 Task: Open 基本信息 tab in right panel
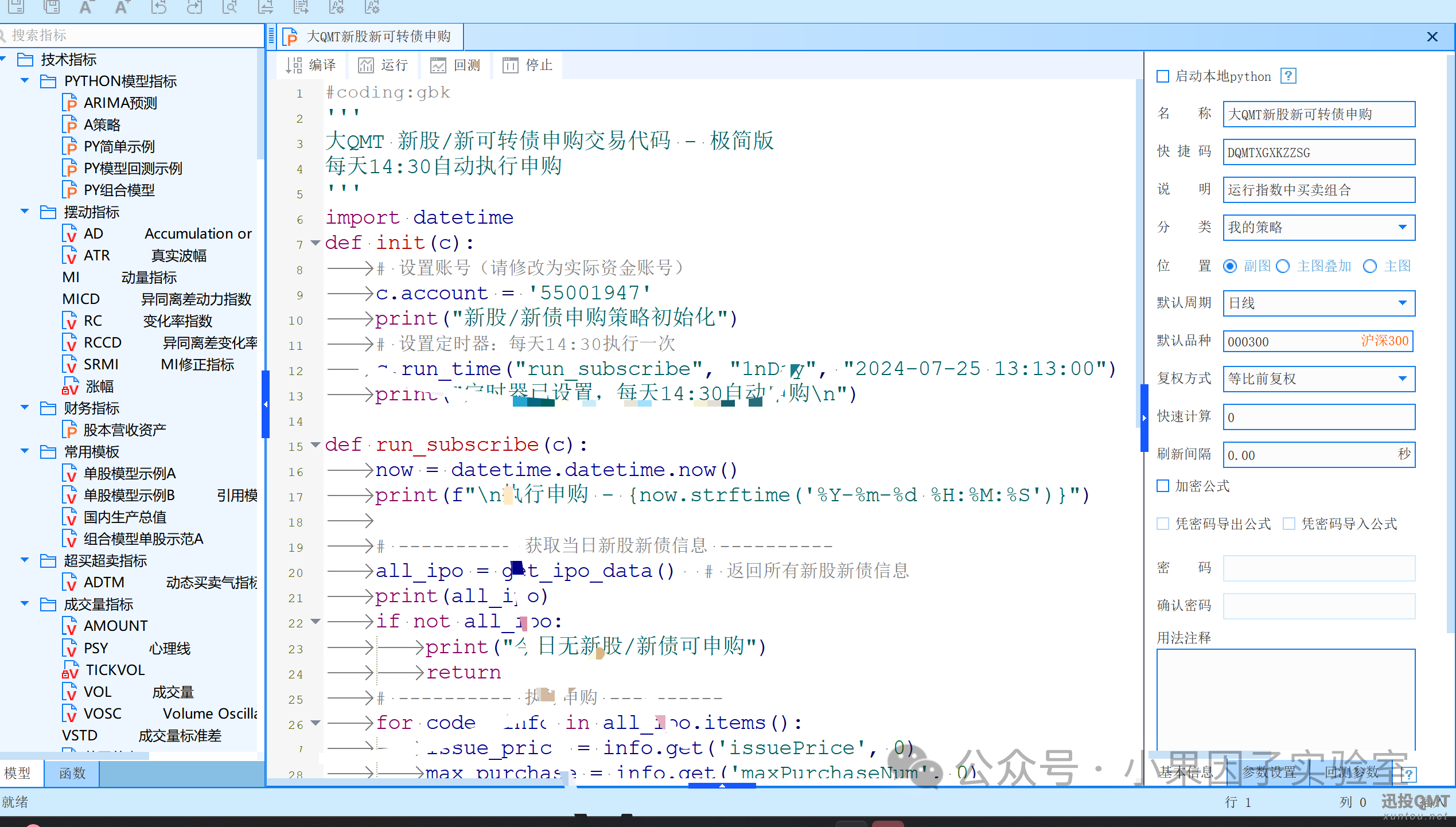click(x=1186, y=772)
